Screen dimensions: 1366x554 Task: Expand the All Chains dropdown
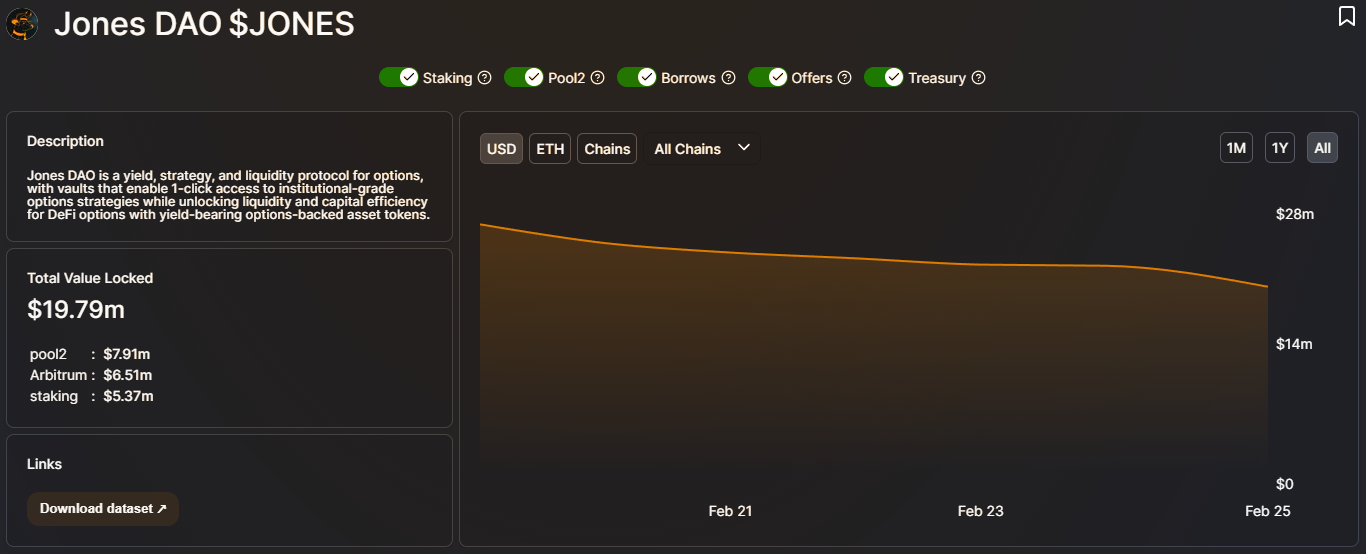[702, 148]
